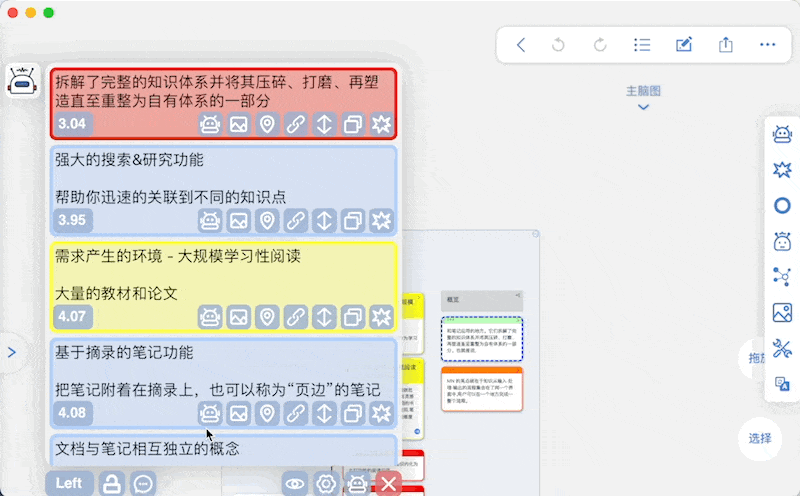This screenshot has width=800, height=496.
Task: Open the gear settings in bottom bar
Action: tap(326, 483)
